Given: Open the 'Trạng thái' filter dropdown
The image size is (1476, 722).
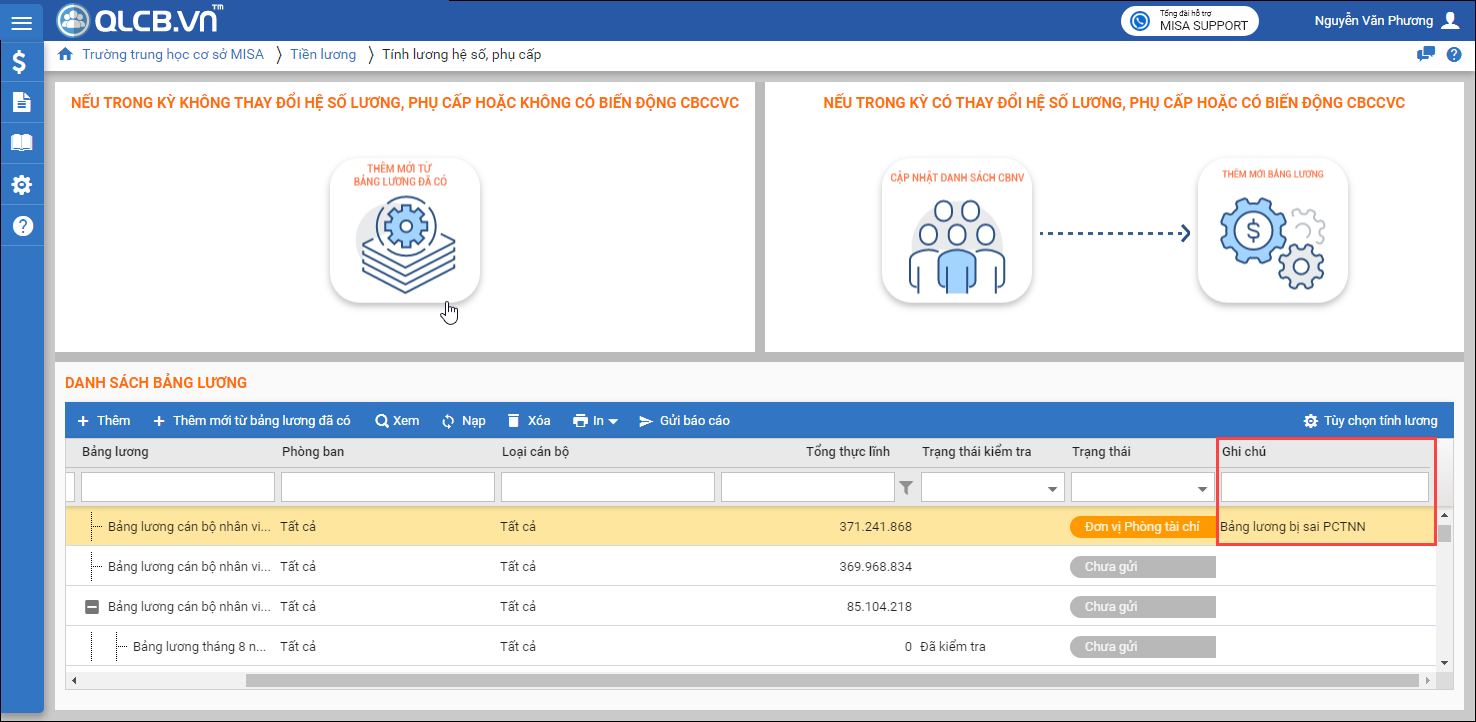Looking at the screenshot, I should [x=1202, y=489].
